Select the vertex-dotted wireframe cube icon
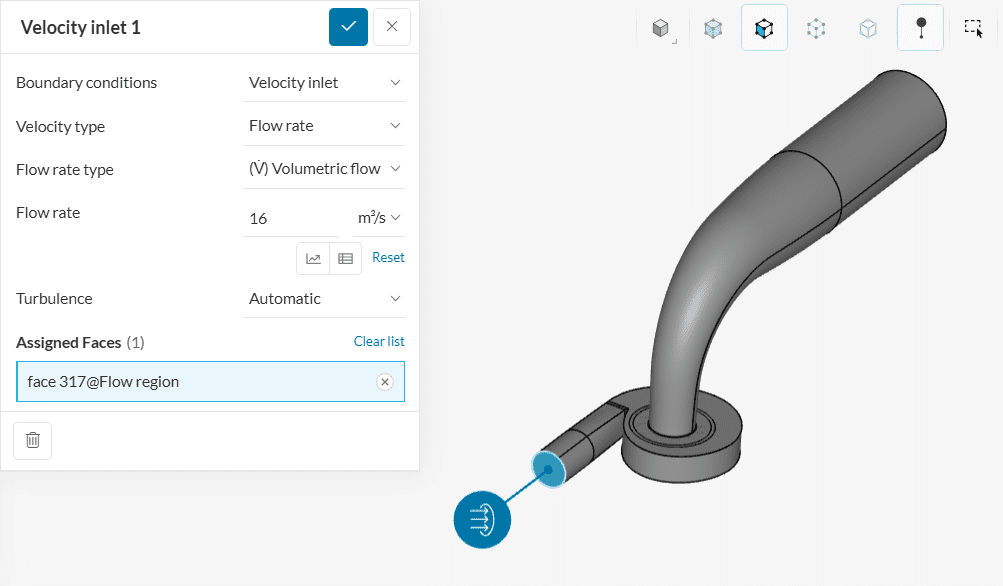Screen dimensions: 1003x586 click(x=816, y=29)
